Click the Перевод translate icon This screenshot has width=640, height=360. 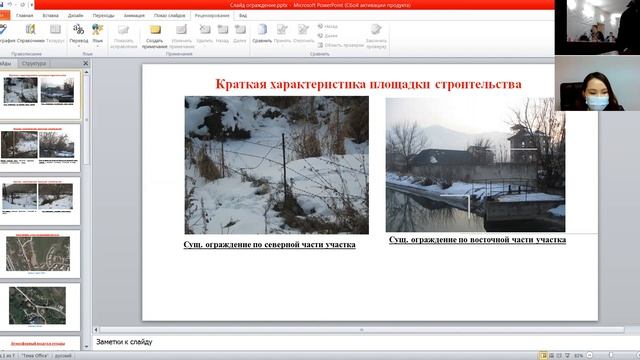[78, 29]
